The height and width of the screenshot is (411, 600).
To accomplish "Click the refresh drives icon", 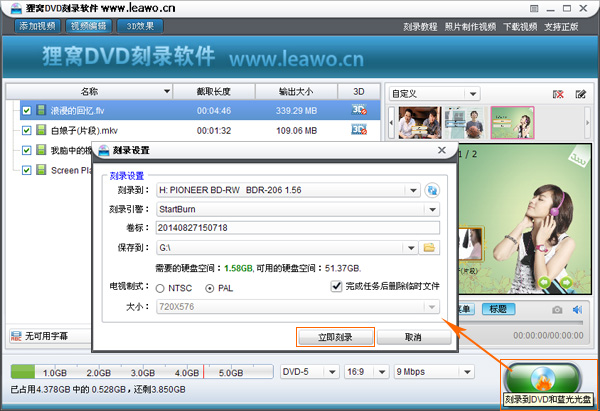I will click(x=432, y=190).
